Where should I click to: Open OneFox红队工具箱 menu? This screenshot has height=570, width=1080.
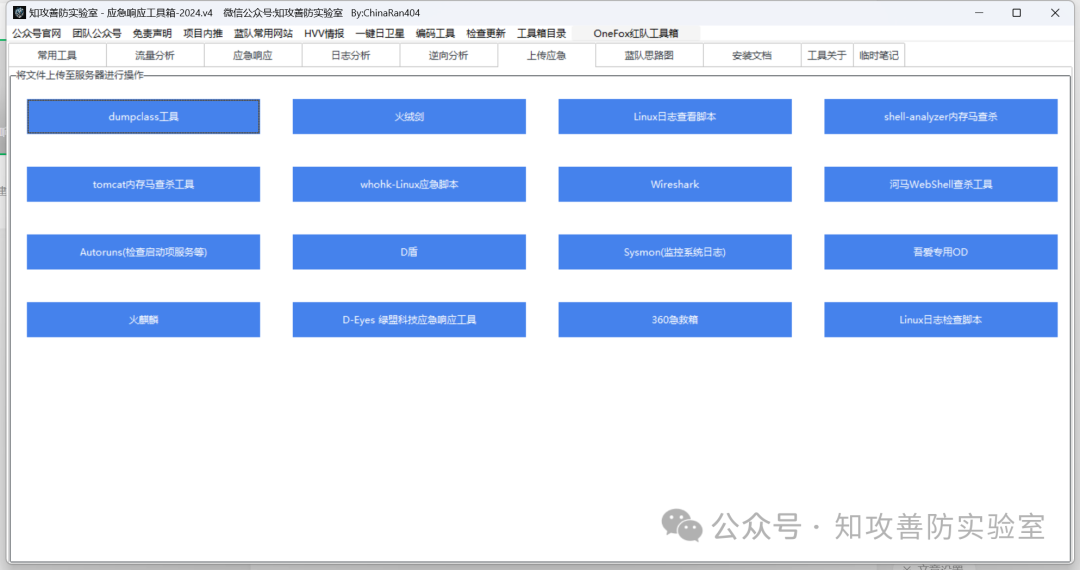pyautogui.click(x=636, y=33)
